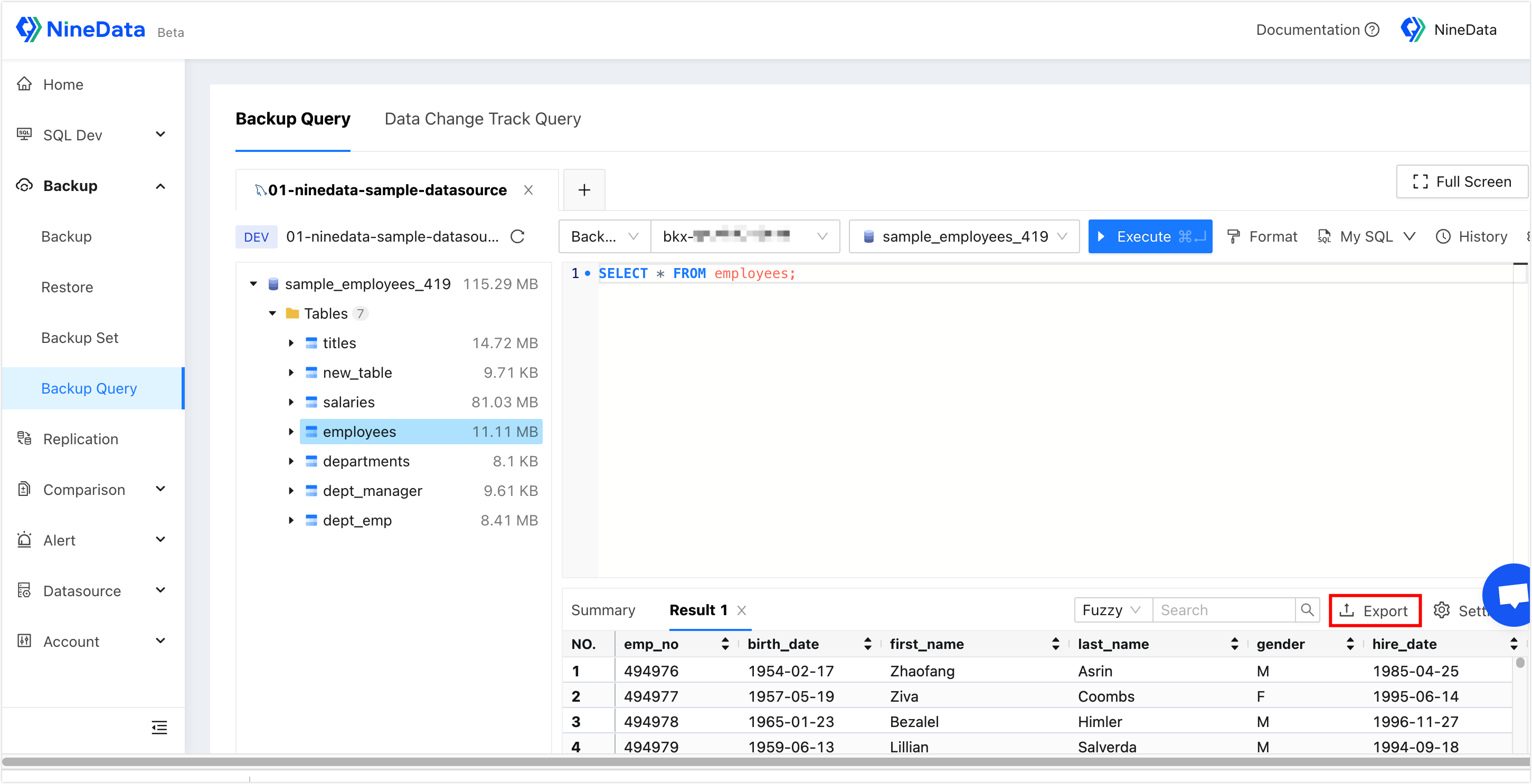Sort by last_name column
This screenshot has width=1532, height=784.
[1235, 644]
